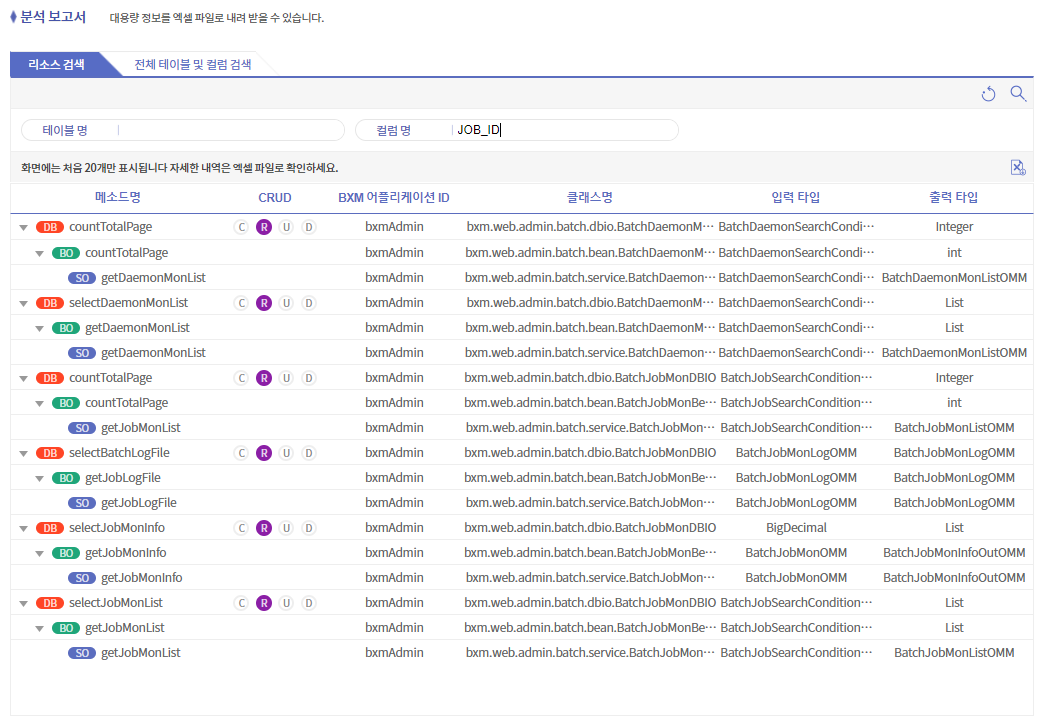Select the selectDaemonMonList method name

click(x=128, y=303)
